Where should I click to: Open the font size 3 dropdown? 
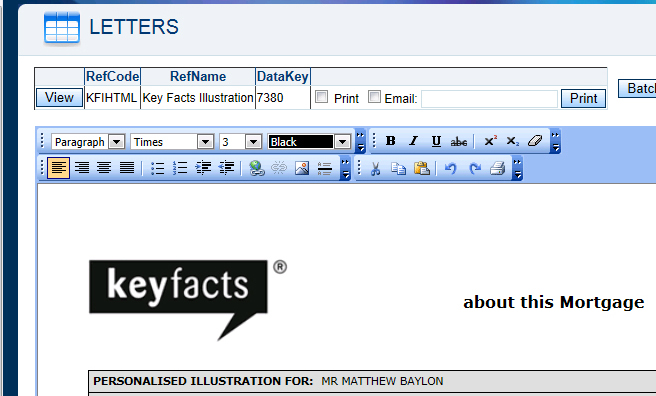point(253,142)
